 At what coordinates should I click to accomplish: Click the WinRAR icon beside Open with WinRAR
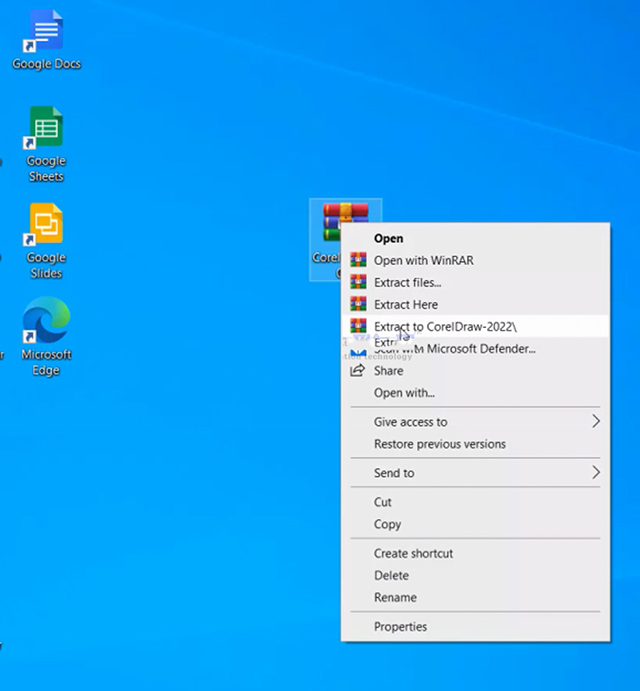358,260
